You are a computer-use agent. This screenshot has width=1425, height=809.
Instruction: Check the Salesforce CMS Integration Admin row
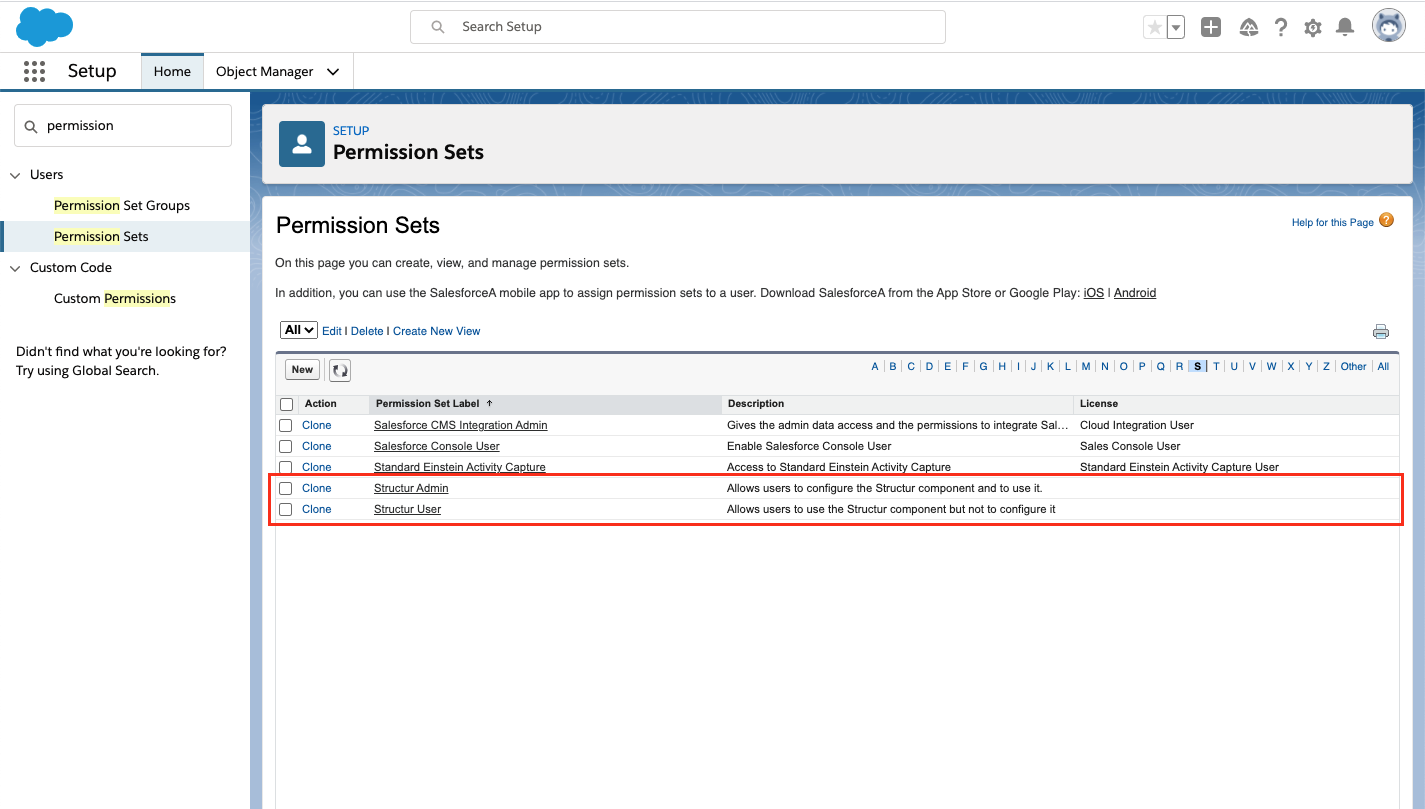click(286, 426)
